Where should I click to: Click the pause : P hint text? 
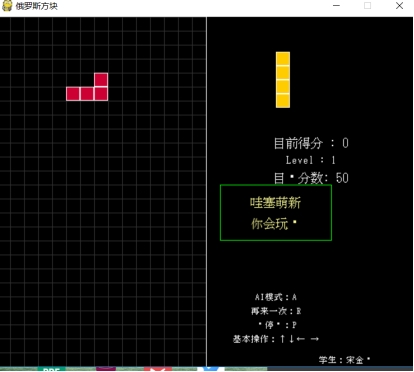(x=277, y=325)
